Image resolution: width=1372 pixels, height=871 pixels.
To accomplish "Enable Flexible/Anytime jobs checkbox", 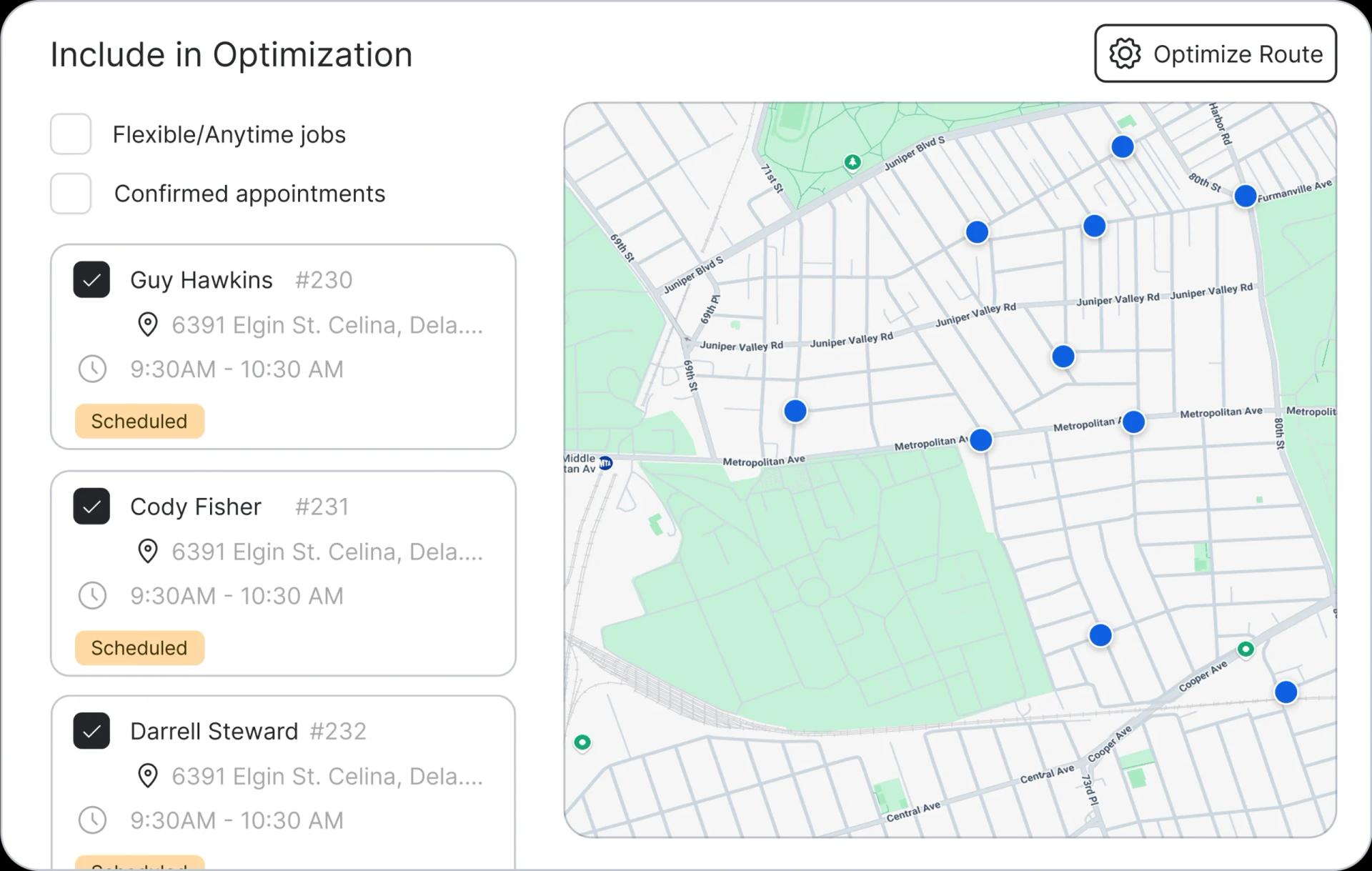I will click(x=71, y=134).
